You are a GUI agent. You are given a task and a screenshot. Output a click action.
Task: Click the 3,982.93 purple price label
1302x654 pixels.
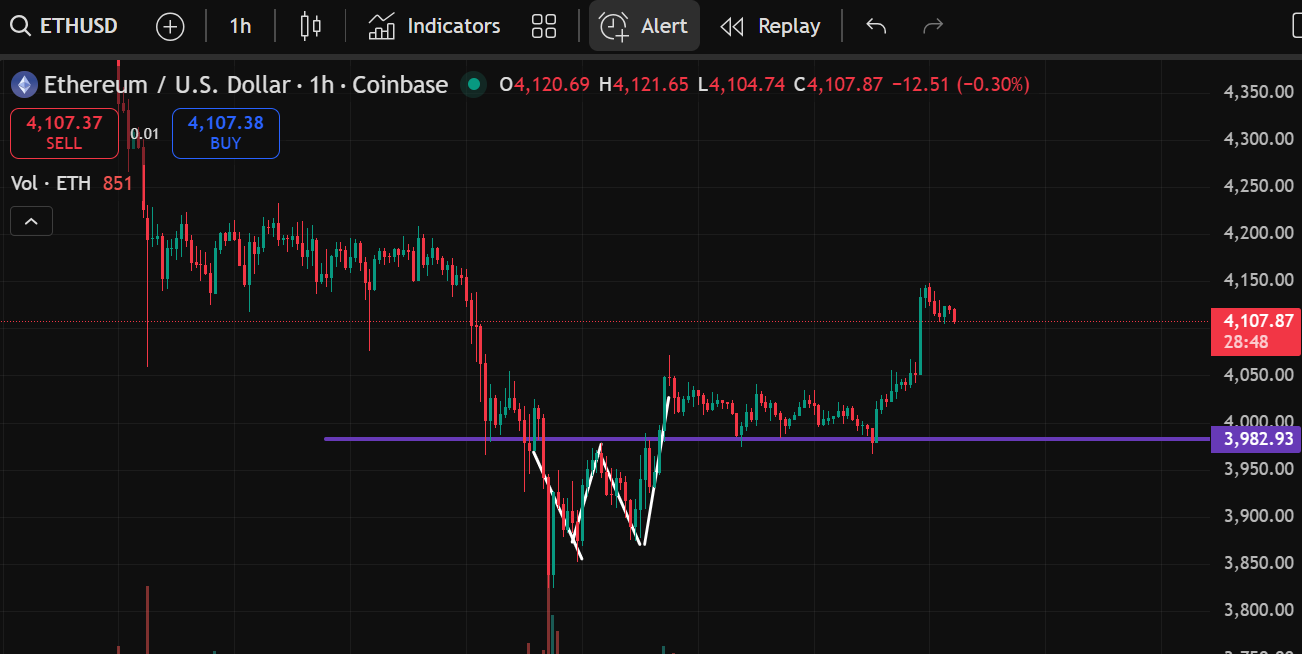pyautogui.click(x=1256, y=439)
